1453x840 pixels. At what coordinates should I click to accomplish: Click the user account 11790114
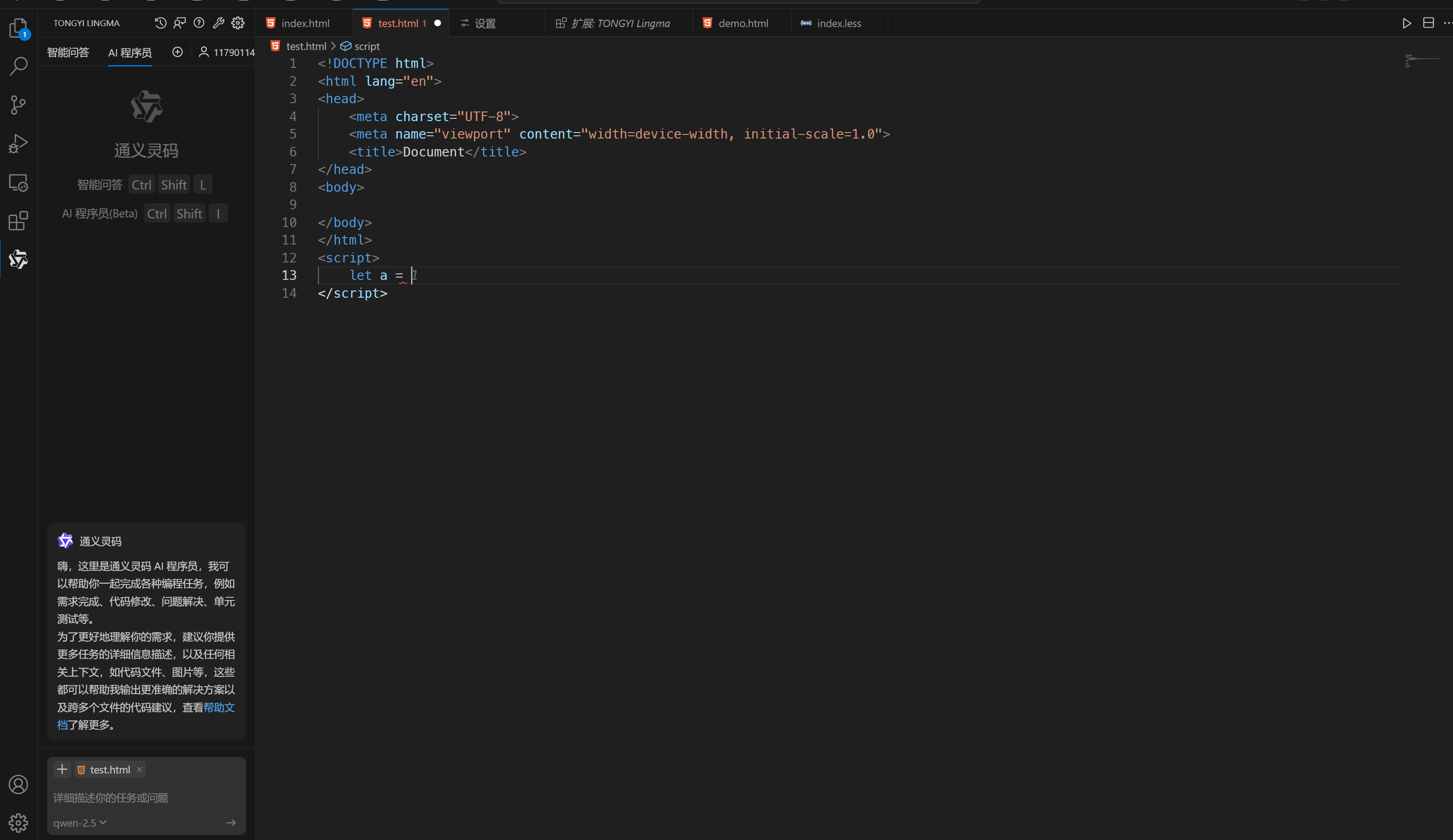(227, 52)
